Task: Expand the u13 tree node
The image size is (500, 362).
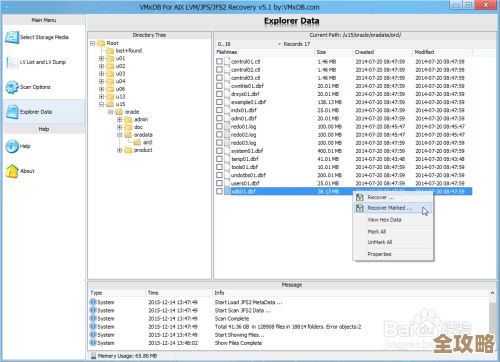Action: pyautogui.click(x=102, y=97)
